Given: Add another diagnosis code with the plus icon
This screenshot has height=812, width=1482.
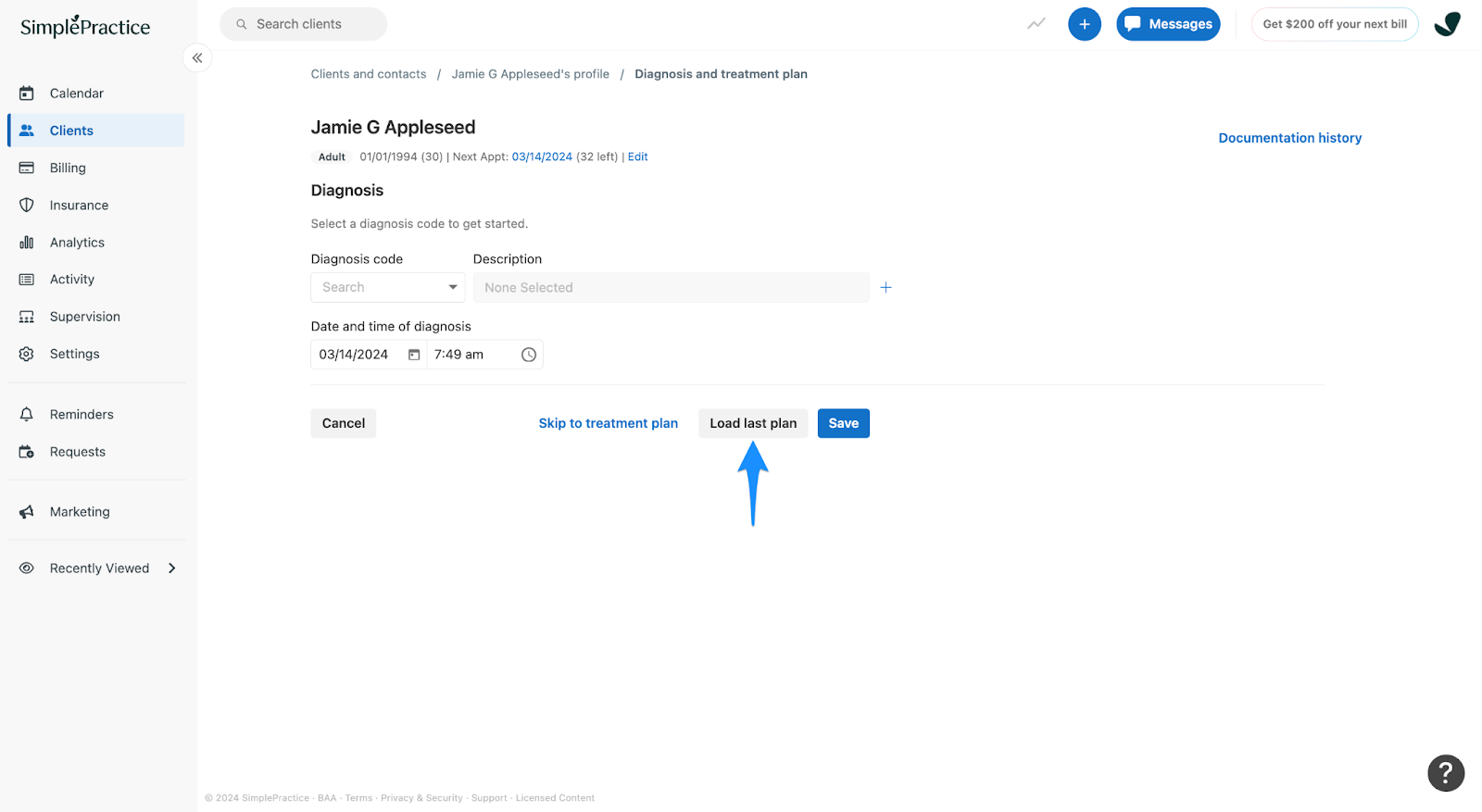Looking at the screenshot, I should tap(885, 288).
